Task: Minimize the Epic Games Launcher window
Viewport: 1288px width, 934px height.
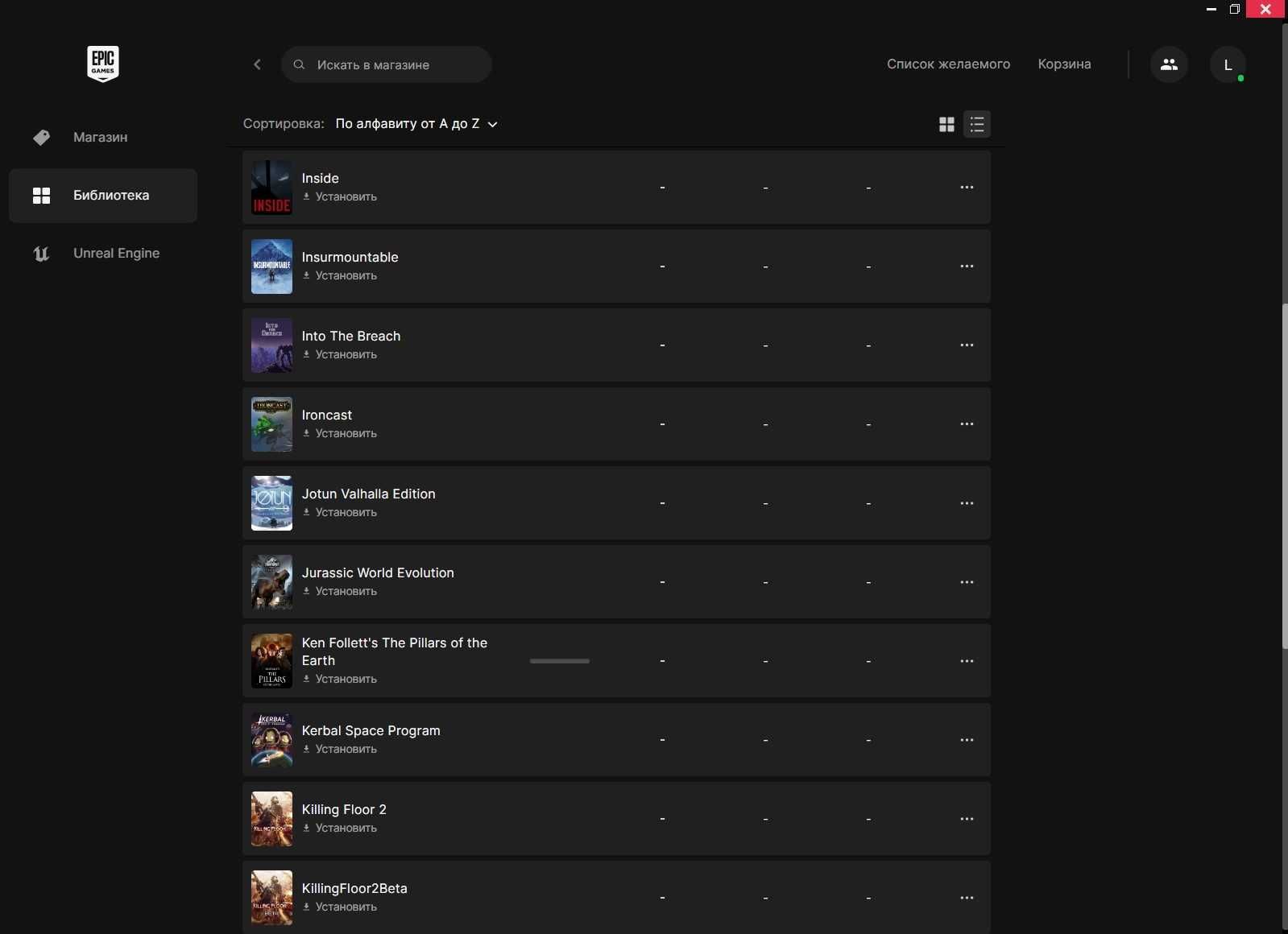Action: pyautogui.click(x=1211, y=9)
